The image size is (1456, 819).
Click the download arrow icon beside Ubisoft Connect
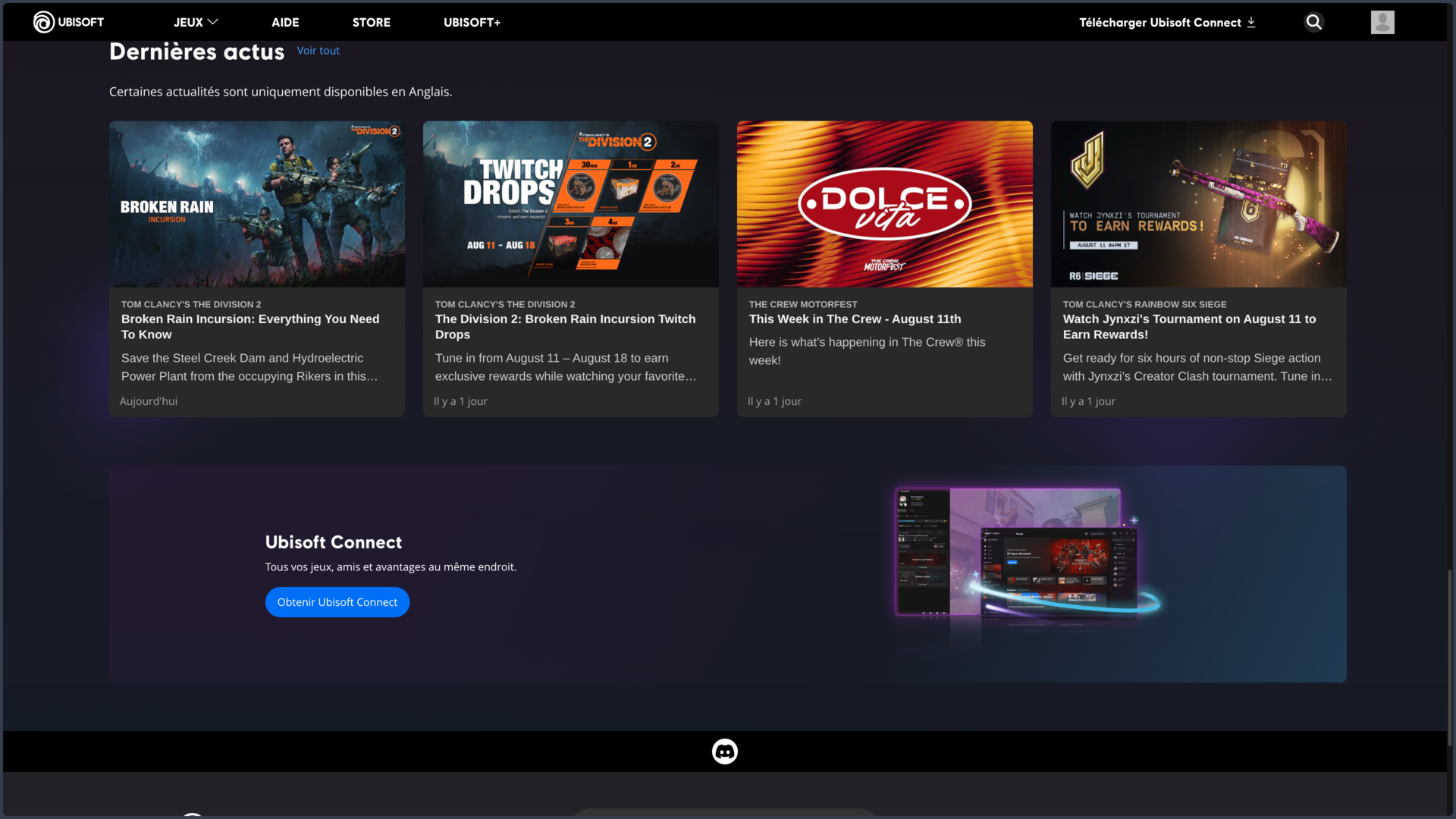[1251, 22]
